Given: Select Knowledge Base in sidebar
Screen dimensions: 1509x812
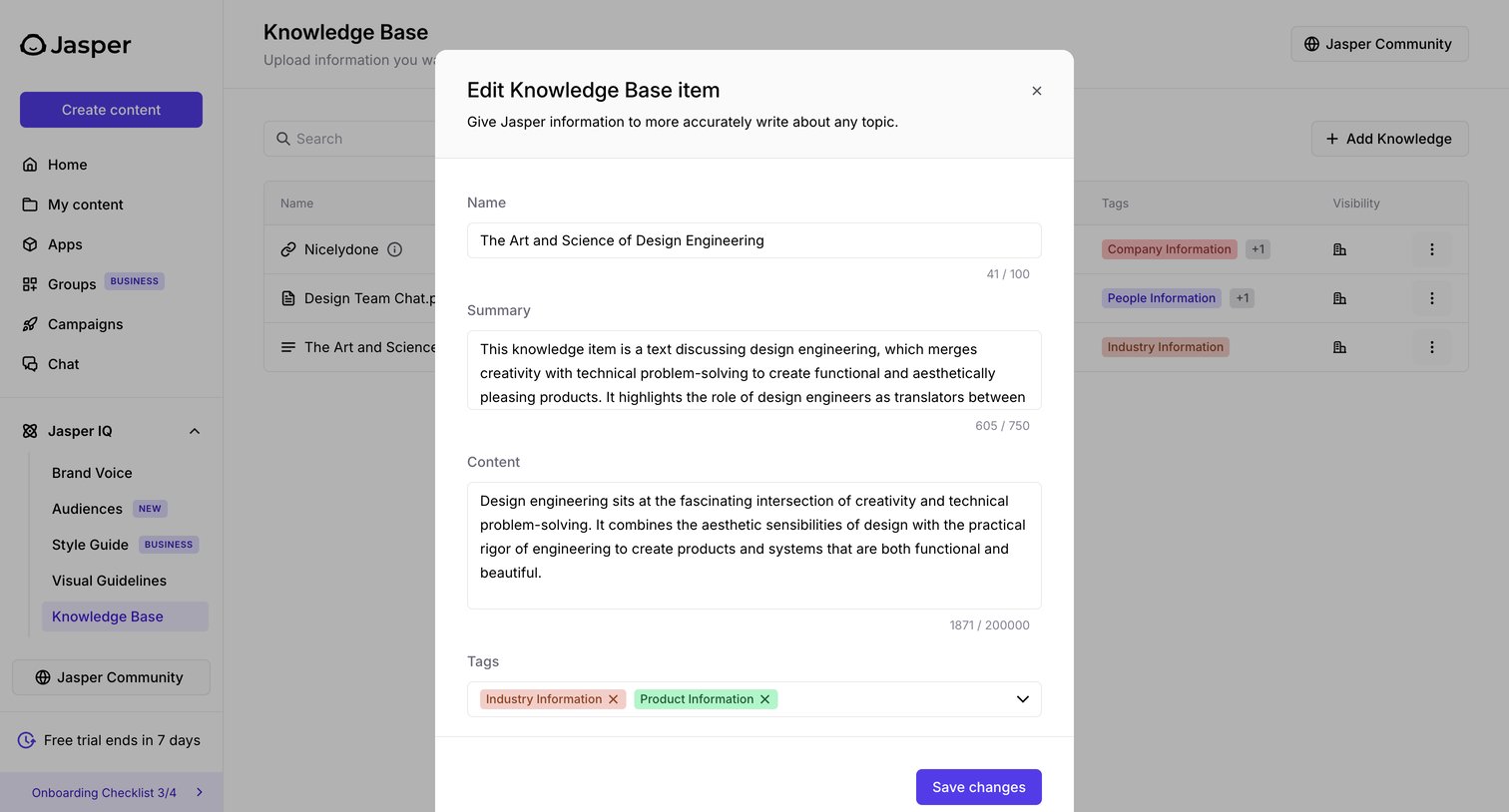Looking at the screenshot, I should (x=125, y=616).
